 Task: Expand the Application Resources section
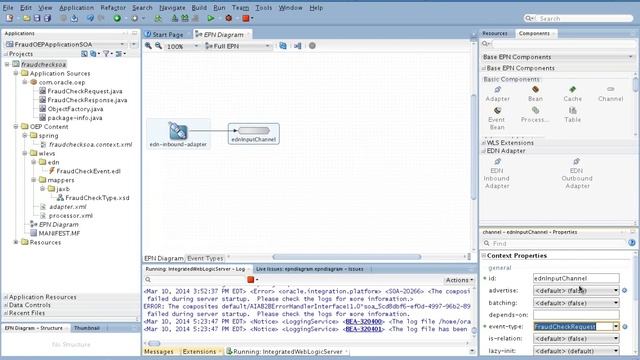point(6,297)
